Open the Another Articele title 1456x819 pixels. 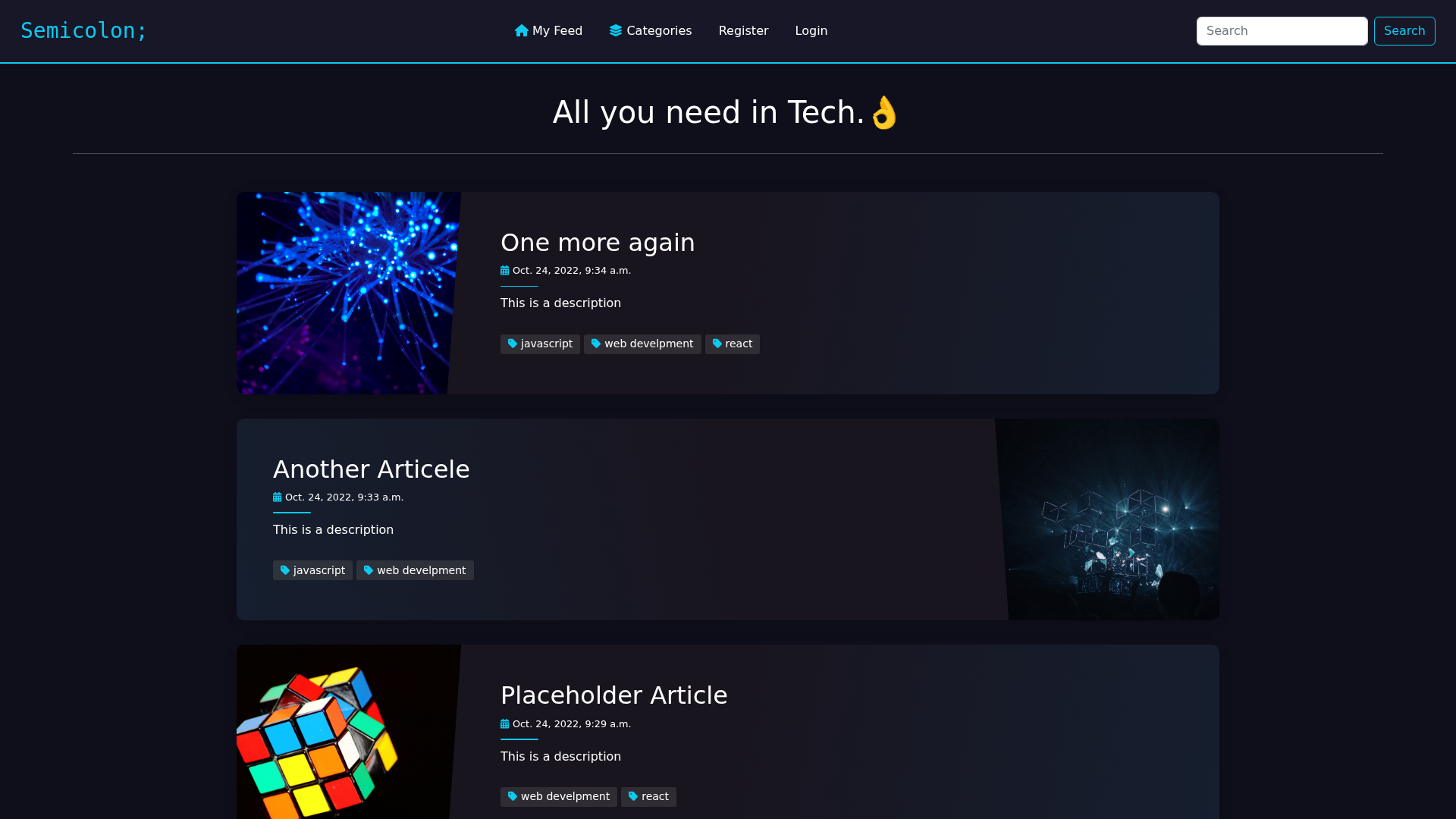coord(372,469)
